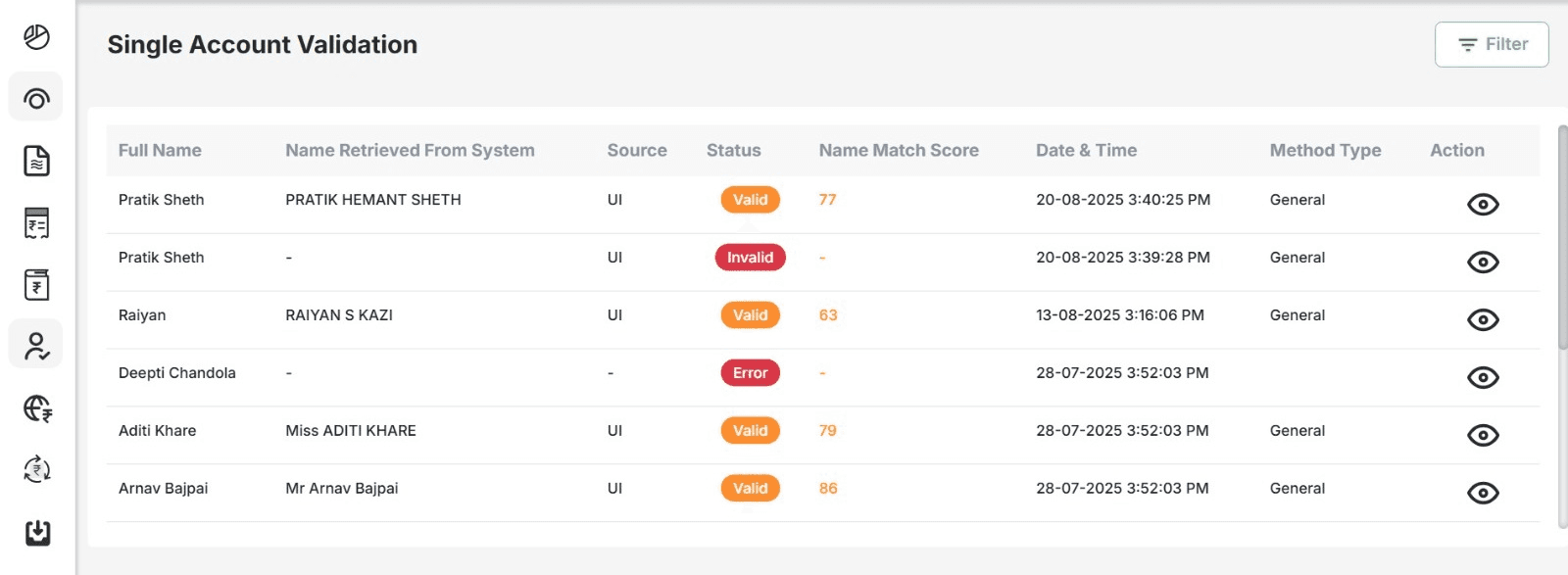
Task: Click eye icon for Raiyan row
Action: point(1482,319)
